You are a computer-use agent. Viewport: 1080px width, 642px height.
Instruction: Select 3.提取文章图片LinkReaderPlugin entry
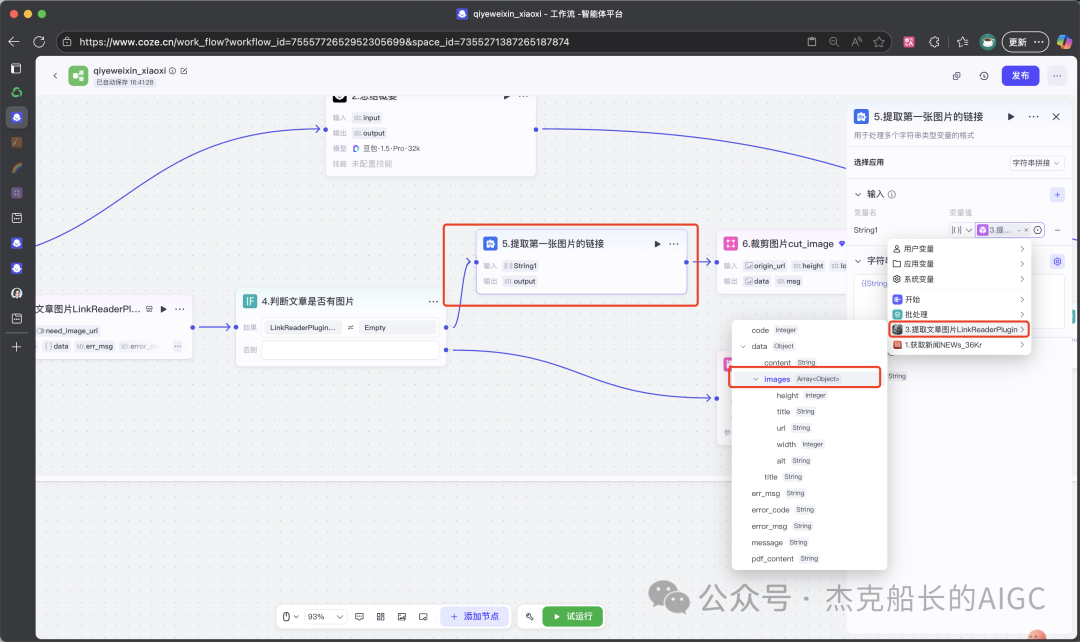[959, 330]
